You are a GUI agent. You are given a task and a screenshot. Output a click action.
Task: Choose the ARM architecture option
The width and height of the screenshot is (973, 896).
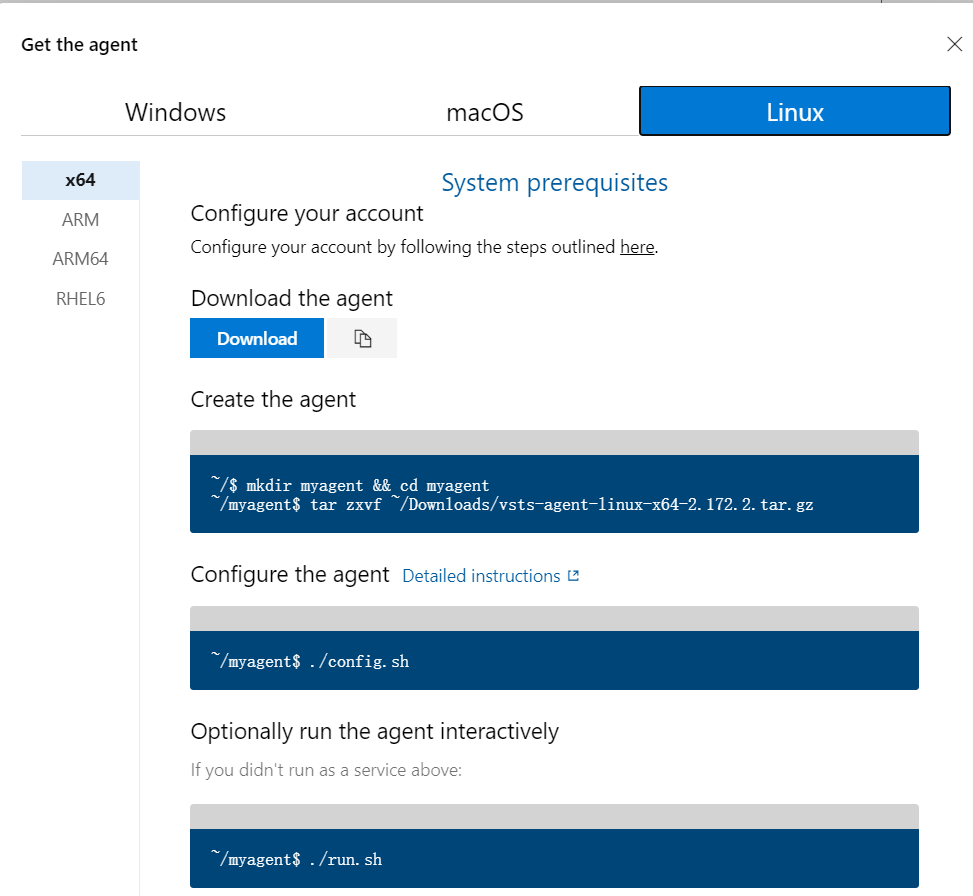(x=81, y=220)
